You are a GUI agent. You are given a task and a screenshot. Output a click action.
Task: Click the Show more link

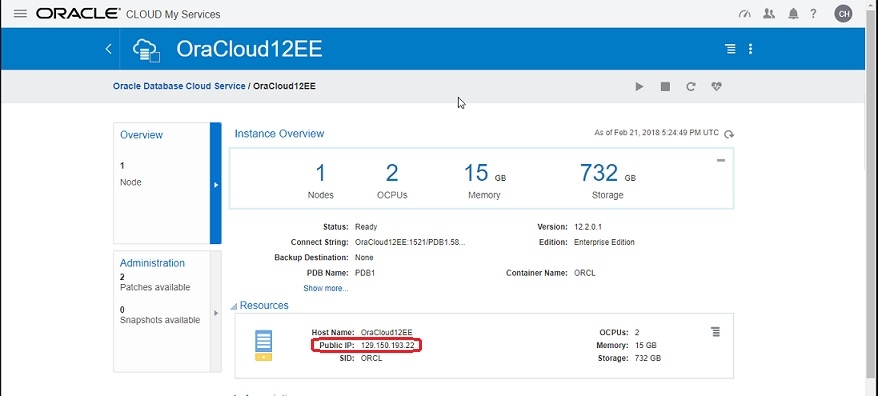tap(326, 288)
